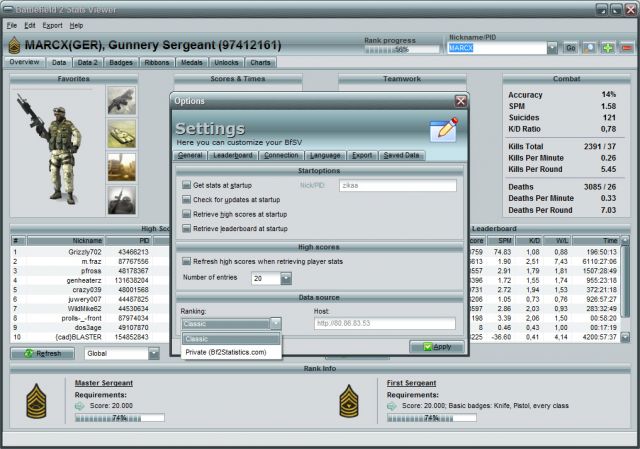Switch to the Connection settings tab

coord(281,156)
